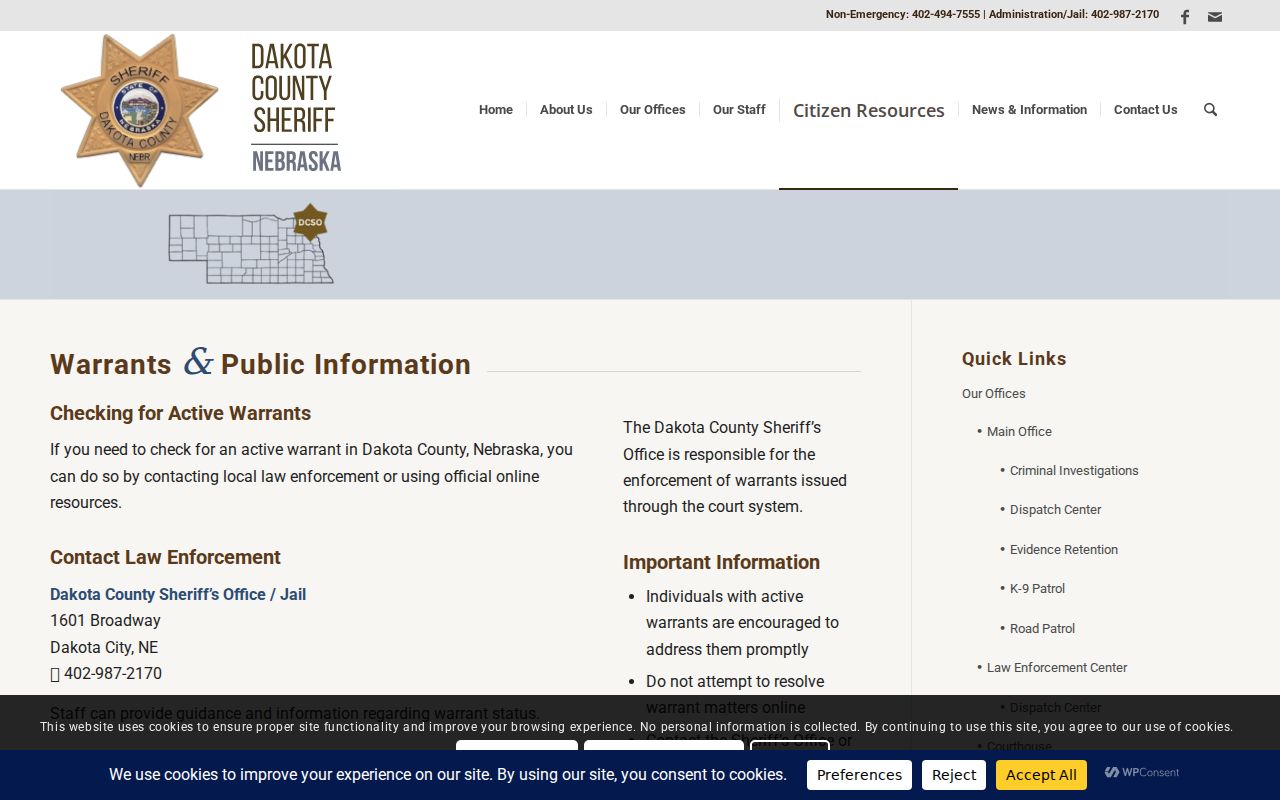Go to Contact Us page
This screenshot has height=800, width=1280.
coord(1145,110)
